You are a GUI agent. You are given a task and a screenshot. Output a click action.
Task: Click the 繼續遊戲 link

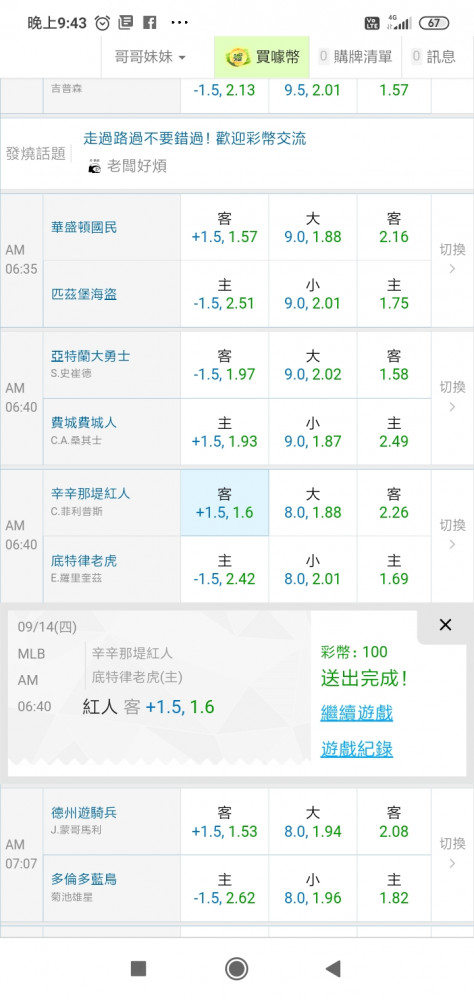point(357,712)
